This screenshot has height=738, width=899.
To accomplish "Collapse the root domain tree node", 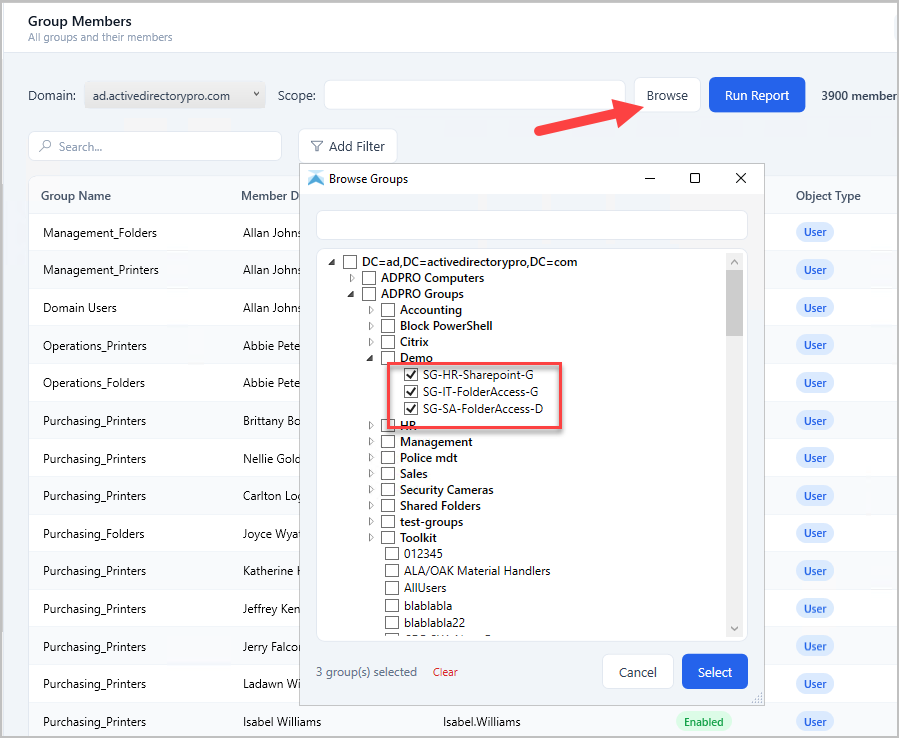I will (332, 262).
